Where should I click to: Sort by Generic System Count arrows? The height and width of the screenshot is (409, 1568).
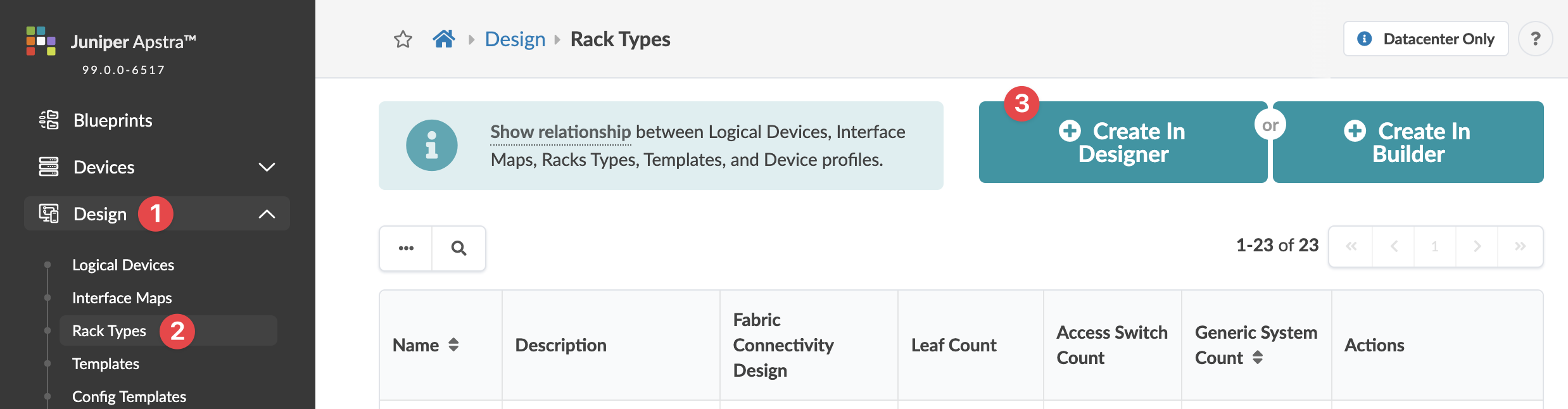[1258, 358]
